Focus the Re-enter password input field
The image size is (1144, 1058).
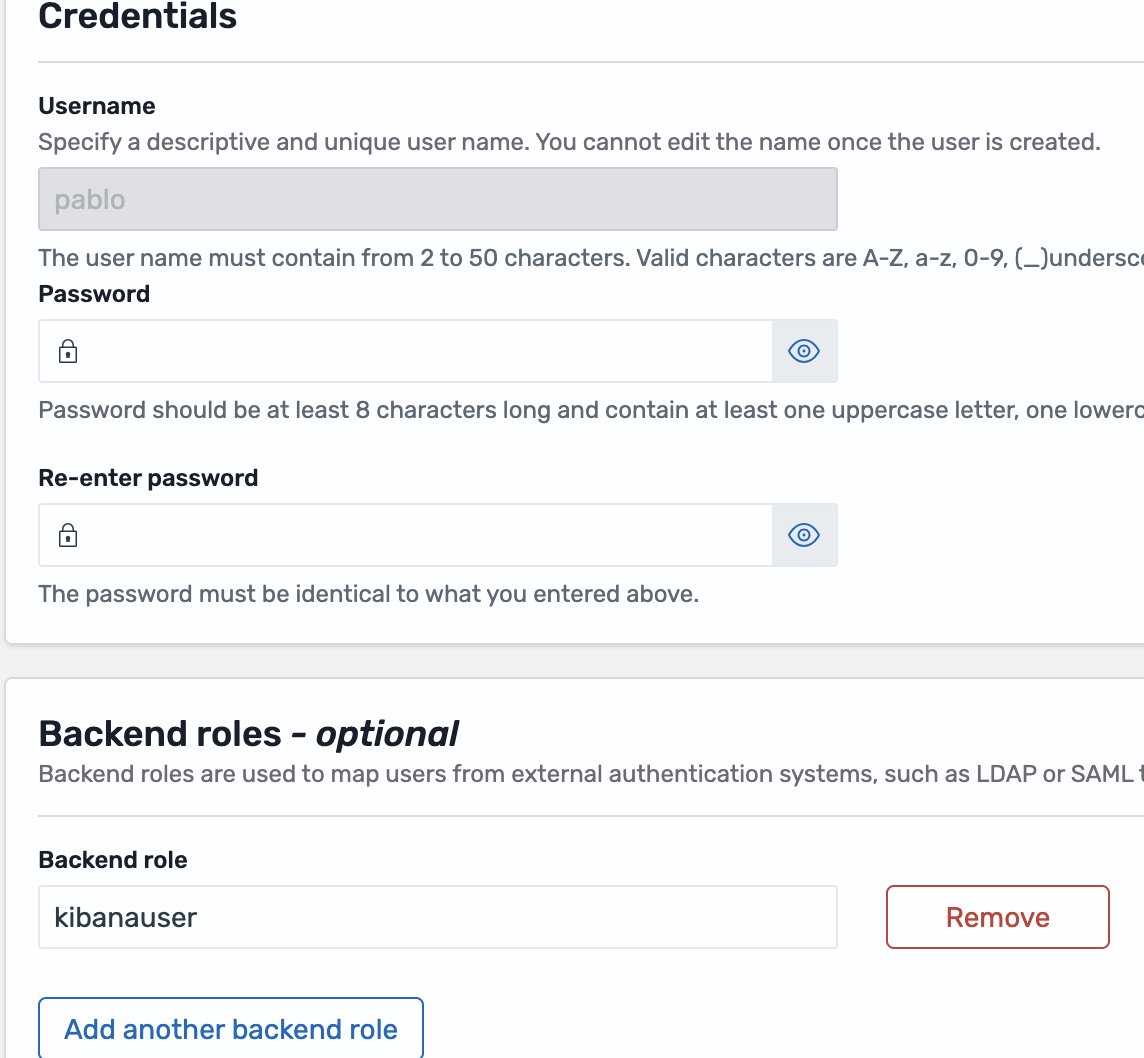(420, 535)
